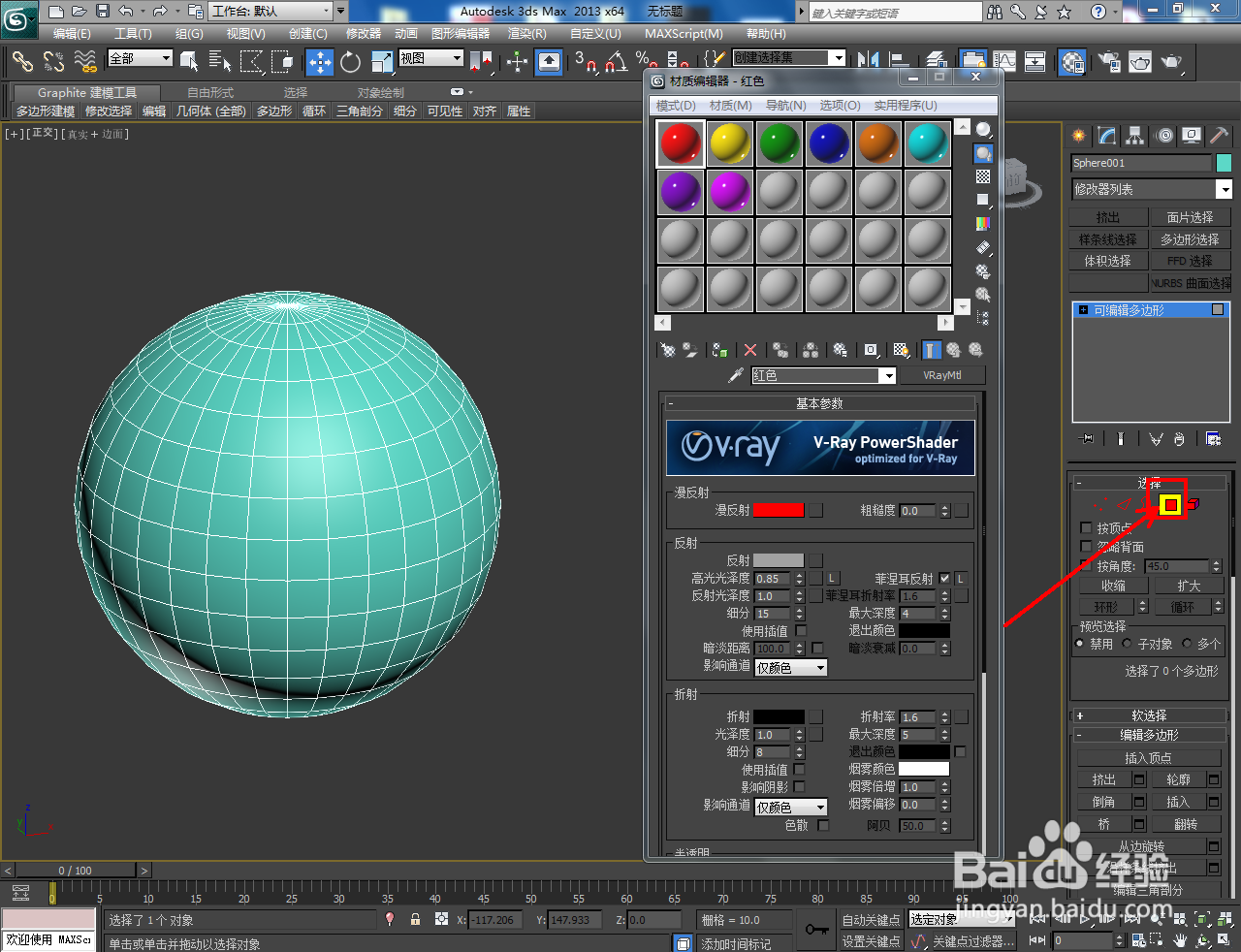Select the 禁用 preview radio button
This screenshot has width=1241, height=952.
pyautogui.click(x=1080, y=644)
